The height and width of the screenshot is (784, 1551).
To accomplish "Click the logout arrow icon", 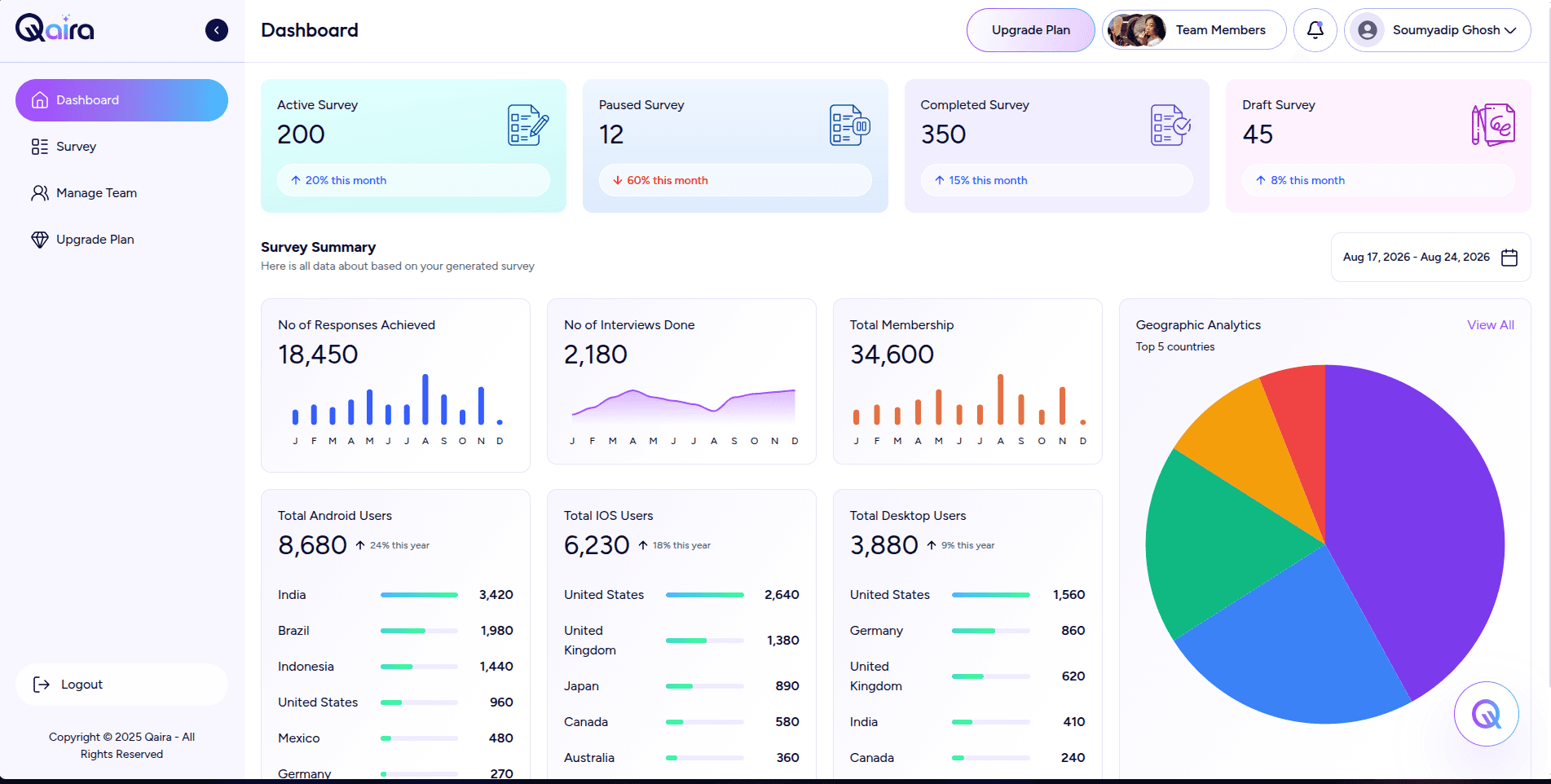I will [x=42, y=685].
